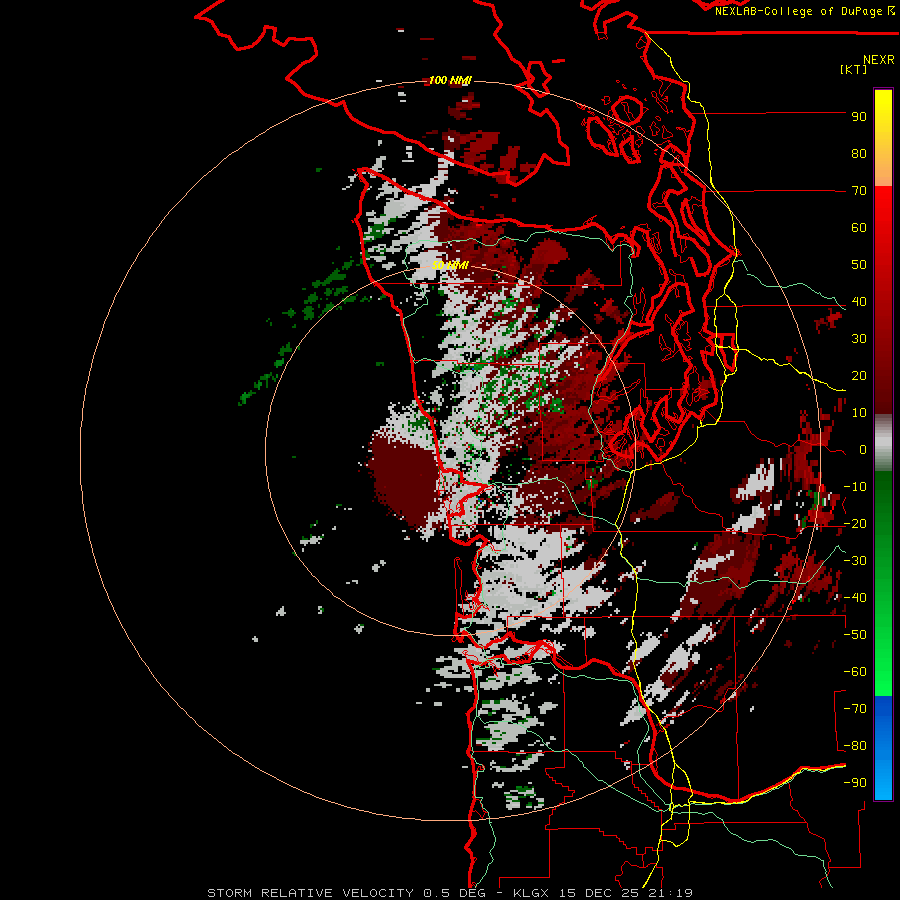
Task: Click the STORM RELATIVE VELOCITY caption text
Action: [x=310, y=893]
